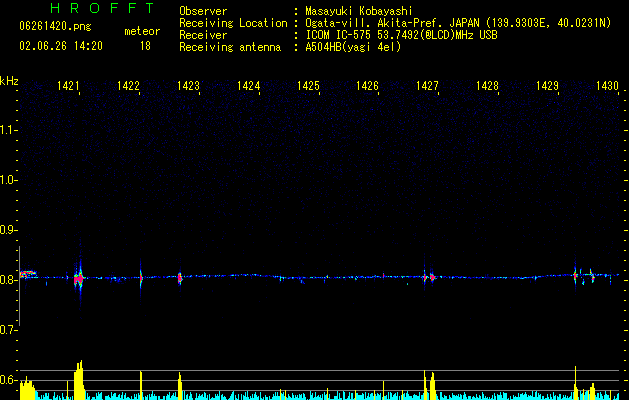Click the meteor label
Screen dimensions: 629x400
142,31
